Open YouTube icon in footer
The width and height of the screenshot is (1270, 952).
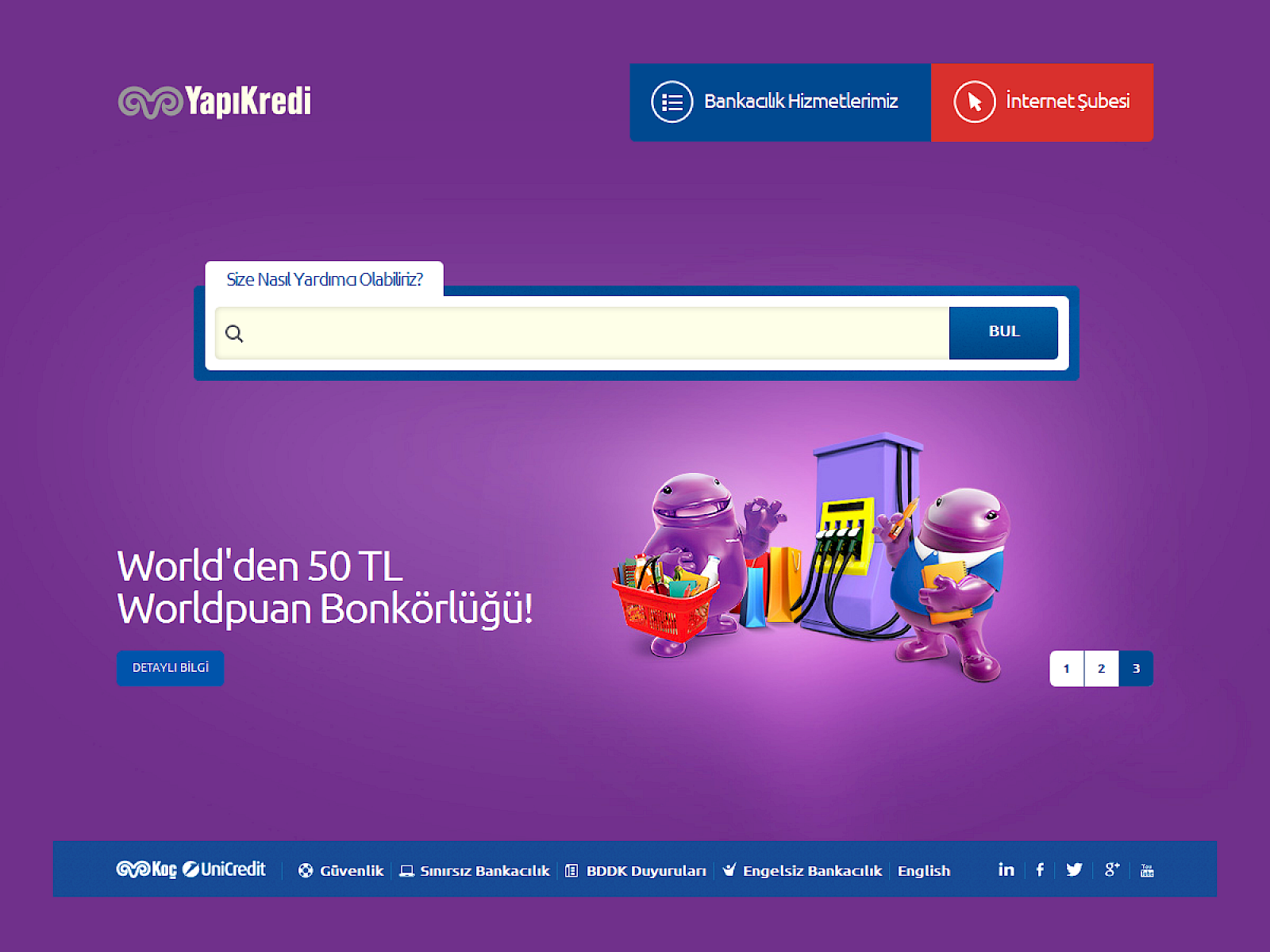point(1147,870)
